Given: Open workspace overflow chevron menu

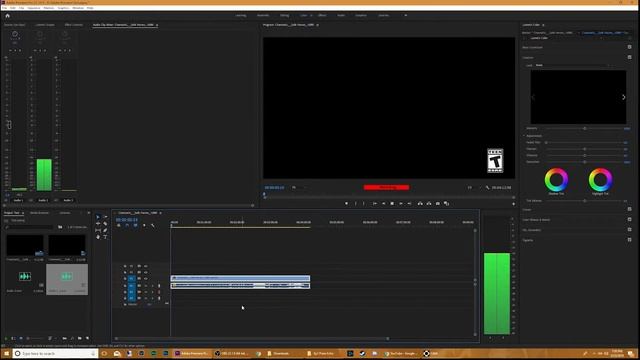Looking at the screenshot, I should (x=405, y=15).
